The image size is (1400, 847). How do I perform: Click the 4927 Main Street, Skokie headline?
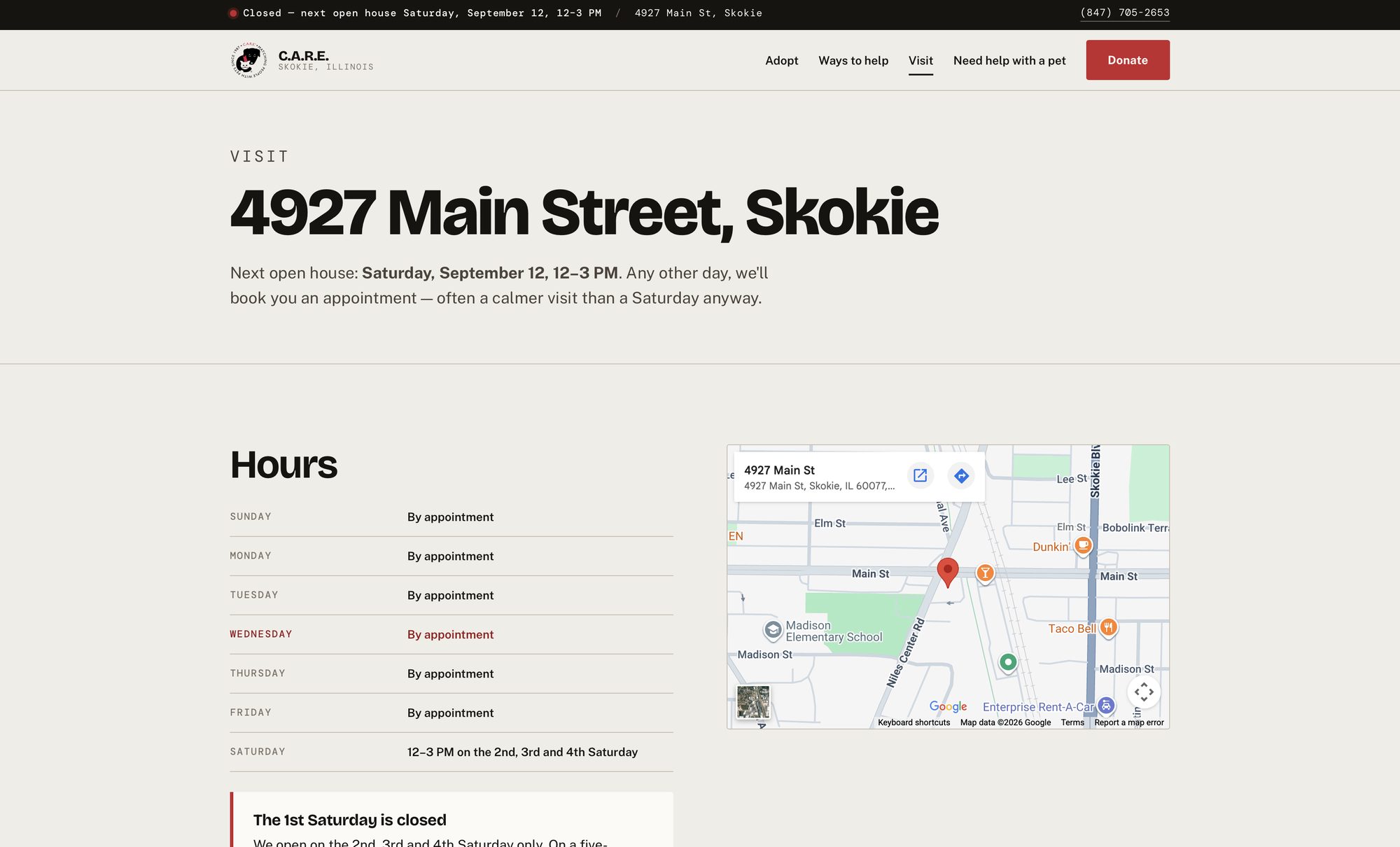click(x=584, y=213)
